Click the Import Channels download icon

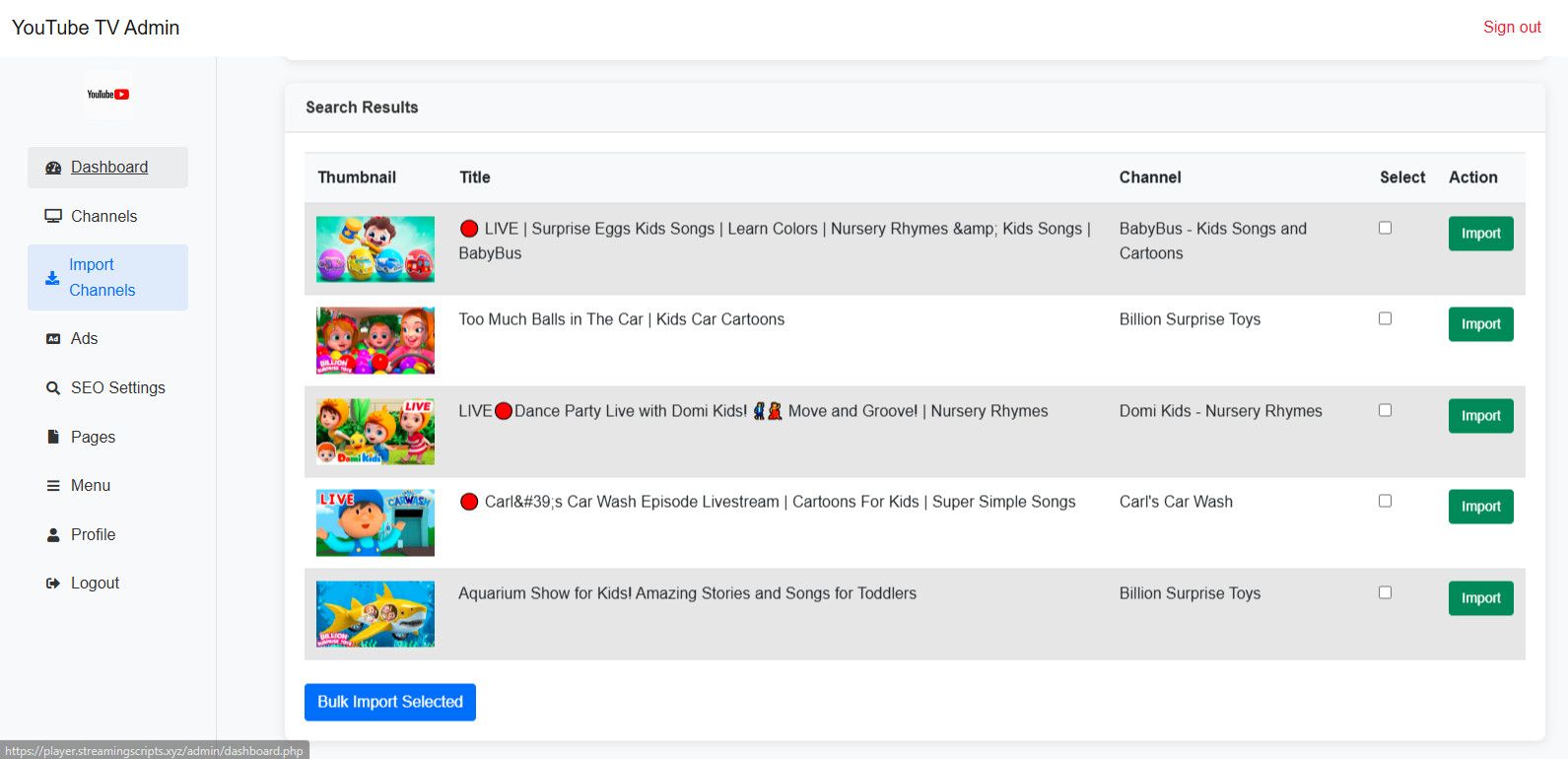point(52,278)
